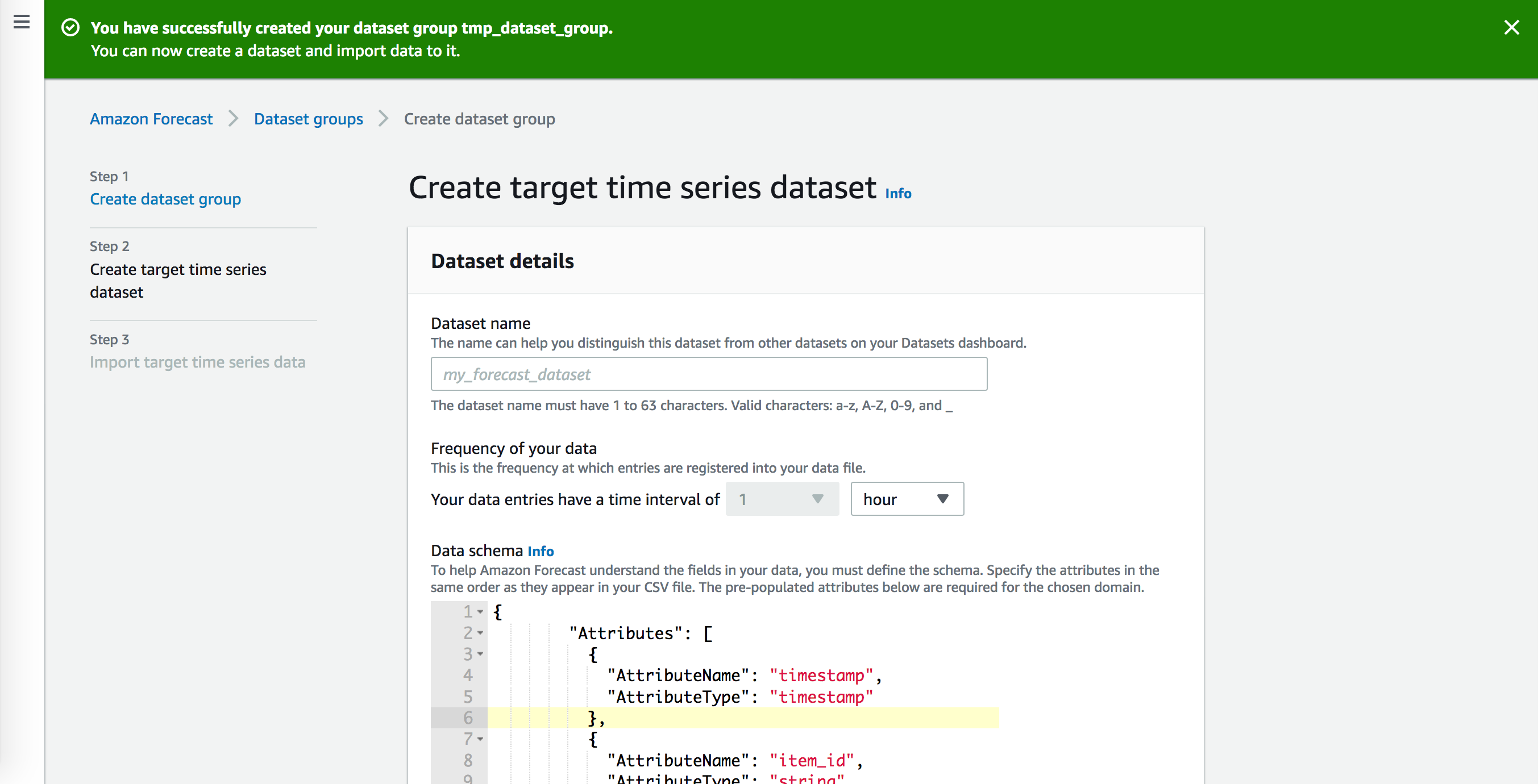Collapse code fold arrow on line 1

pyautogui.click(x=480, y=611)
